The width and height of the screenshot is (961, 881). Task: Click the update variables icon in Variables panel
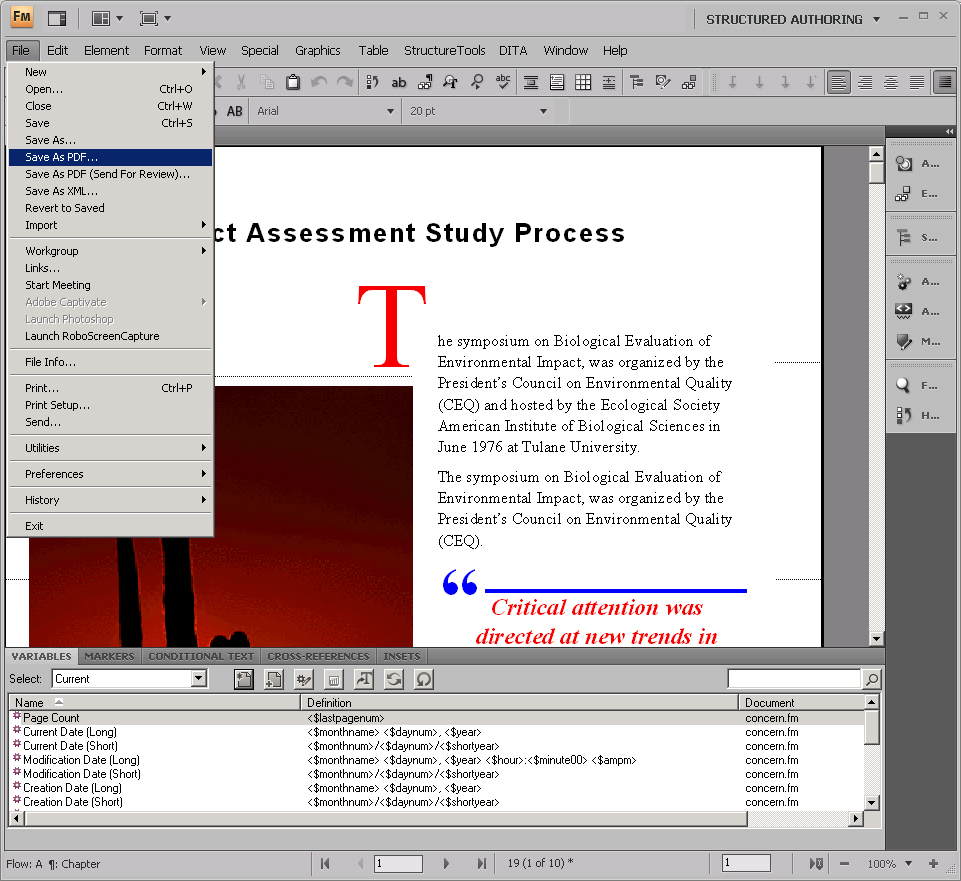392,679
